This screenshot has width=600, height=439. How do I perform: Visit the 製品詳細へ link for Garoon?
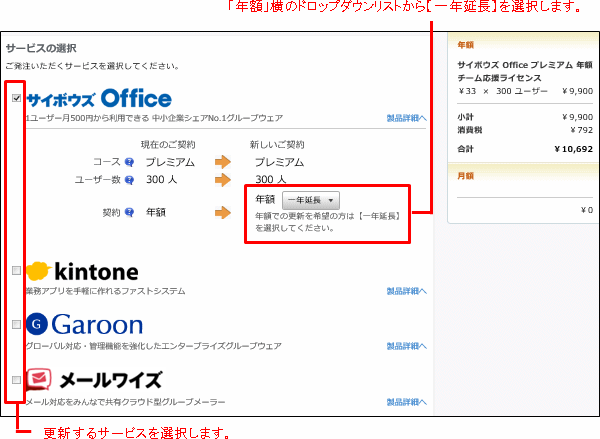(406, 346)
